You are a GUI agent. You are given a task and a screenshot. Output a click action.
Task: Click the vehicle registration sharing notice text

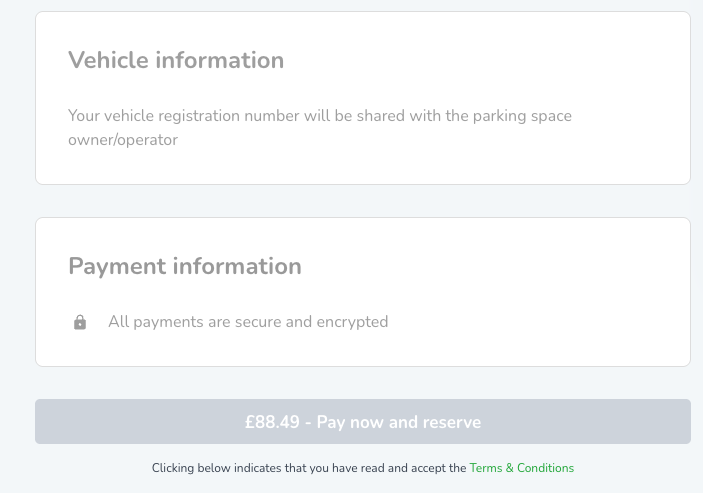pos(320,128)
